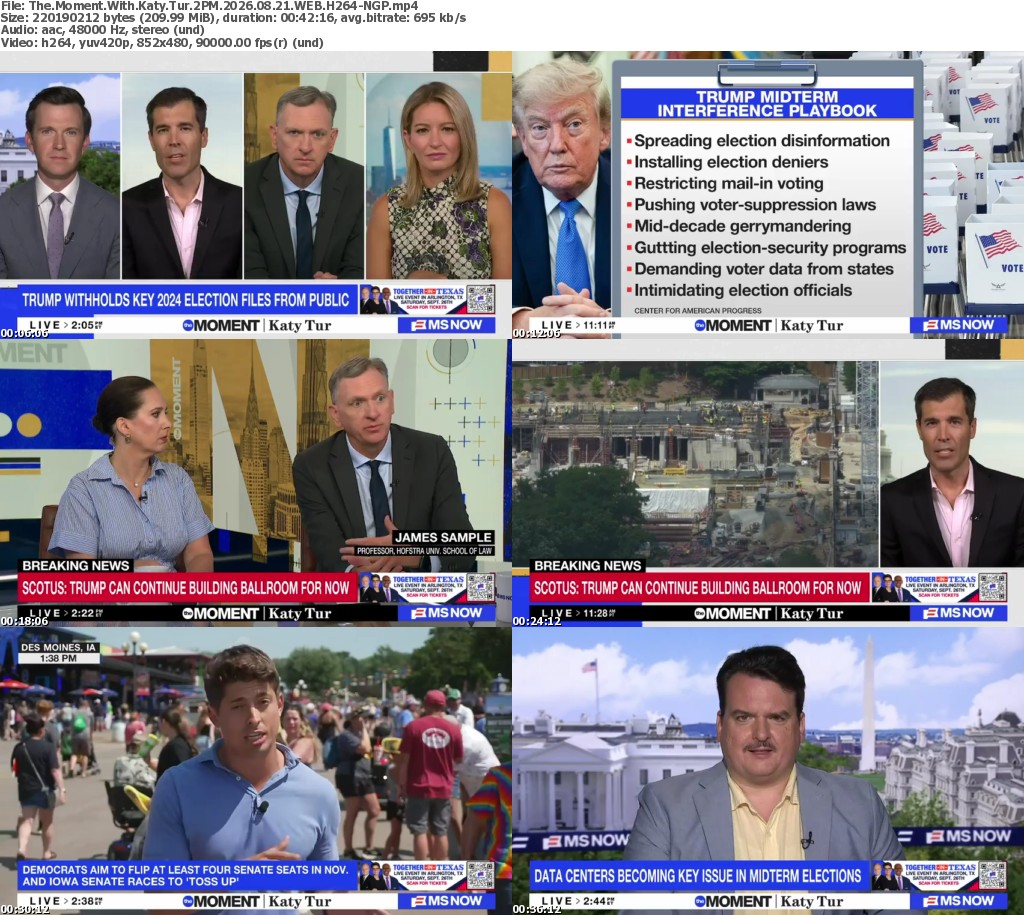Click the Moment Katy Tur logo in 00:30:12 frame

[257, 901]
